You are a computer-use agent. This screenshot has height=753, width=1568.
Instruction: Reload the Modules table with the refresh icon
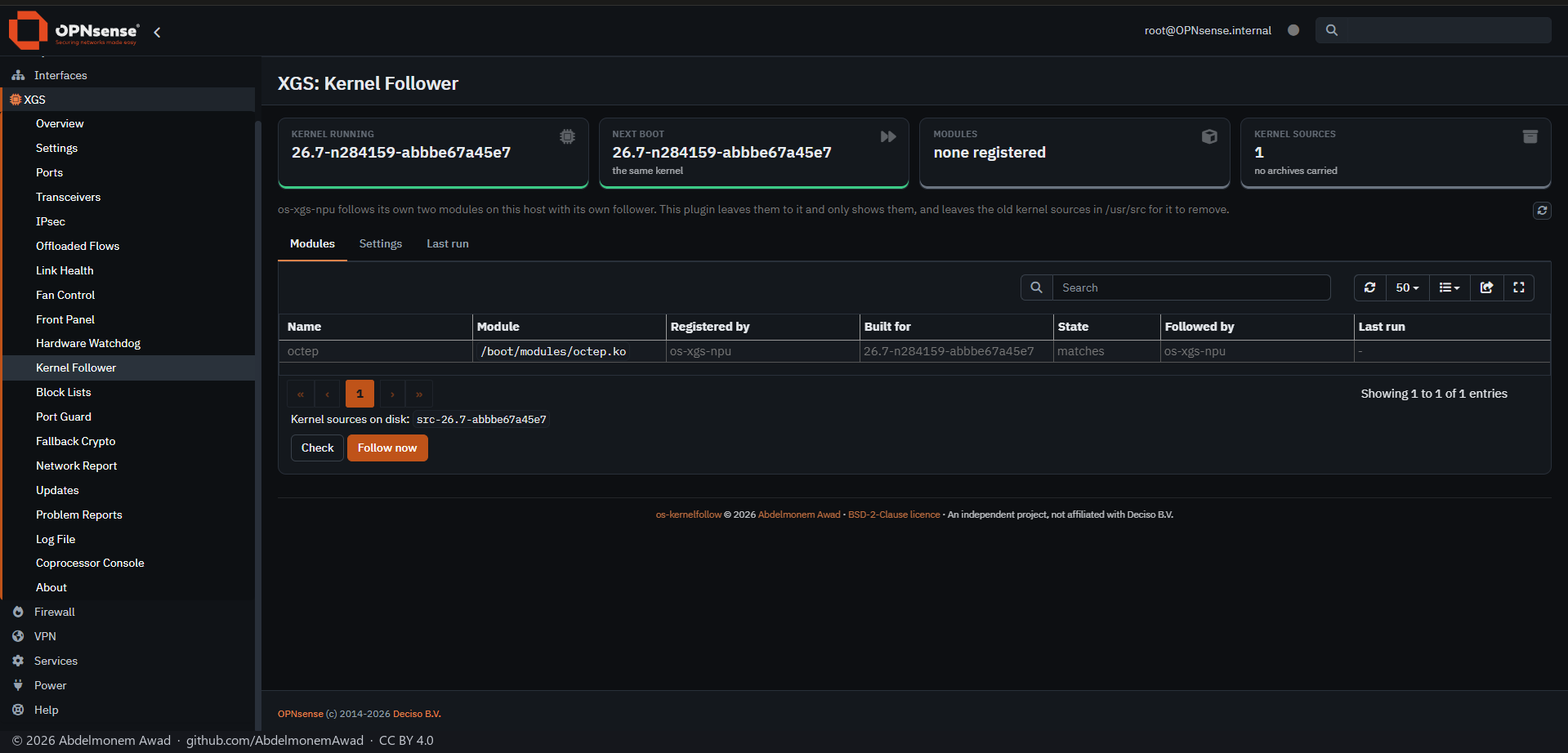pos(1370,287)
